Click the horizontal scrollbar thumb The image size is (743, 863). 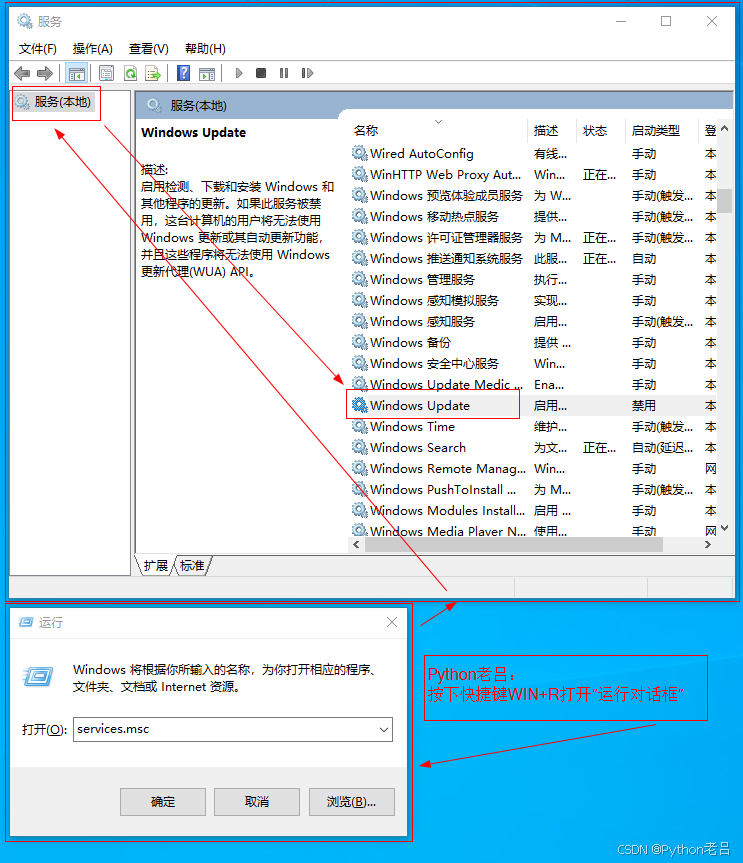pos(514,544)
